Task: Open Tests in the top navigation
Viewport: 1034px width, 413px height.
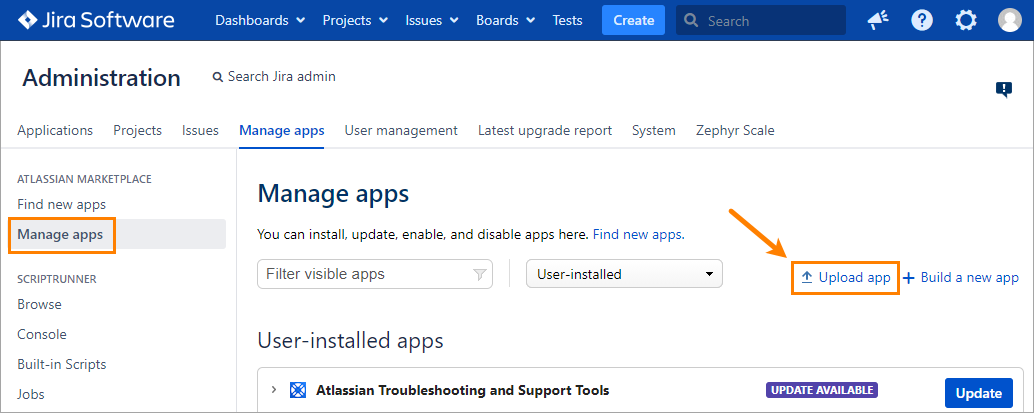Action: (x=567, y=20)
